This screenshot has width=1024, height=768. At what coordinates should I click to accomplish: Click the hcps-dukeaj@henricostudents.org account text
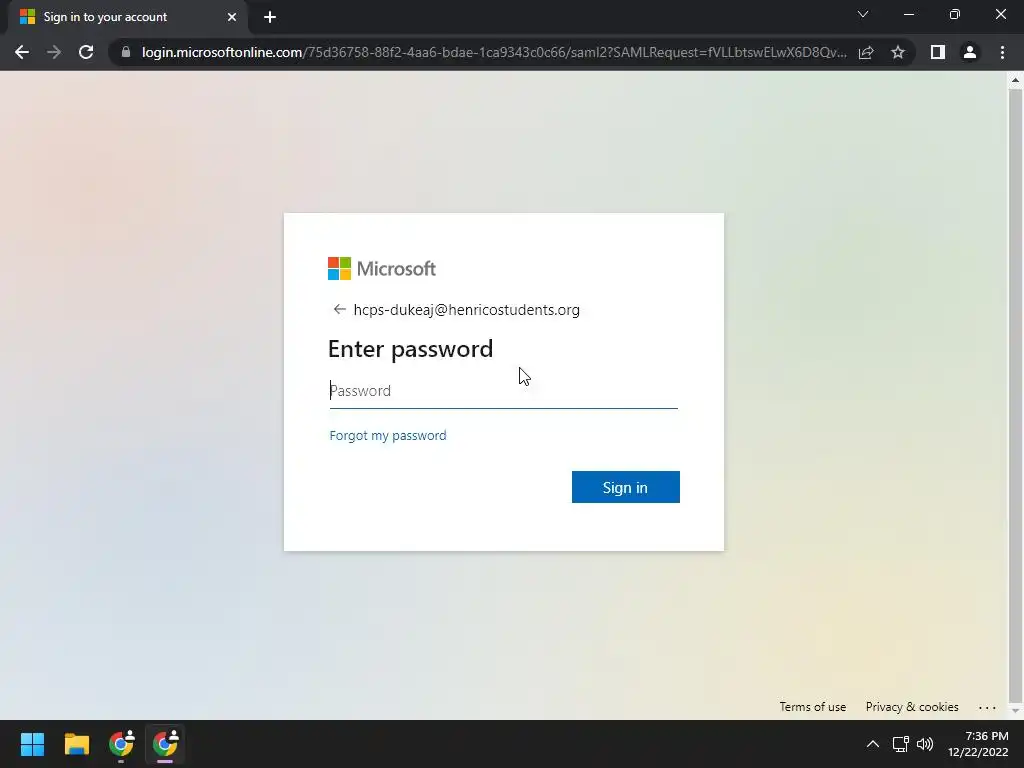[466, 310]
